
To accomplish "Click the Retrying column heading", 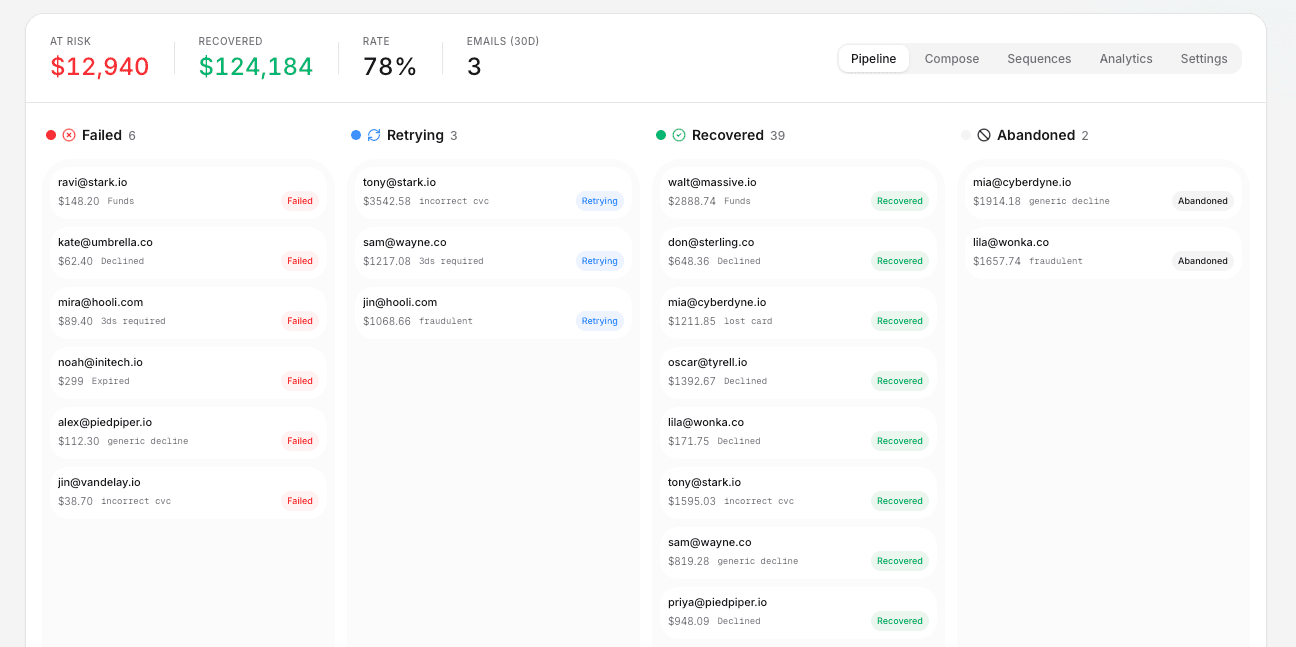I will pyautogui.click(x=415, y=135).
